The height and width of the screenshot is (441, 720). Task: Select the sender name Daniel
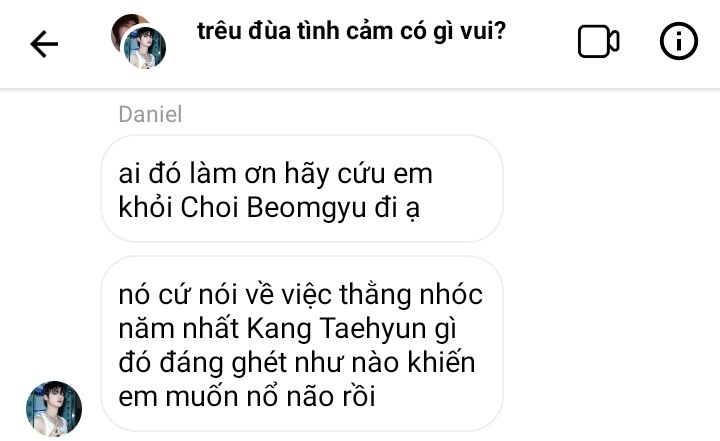click(x=150, y=114)
